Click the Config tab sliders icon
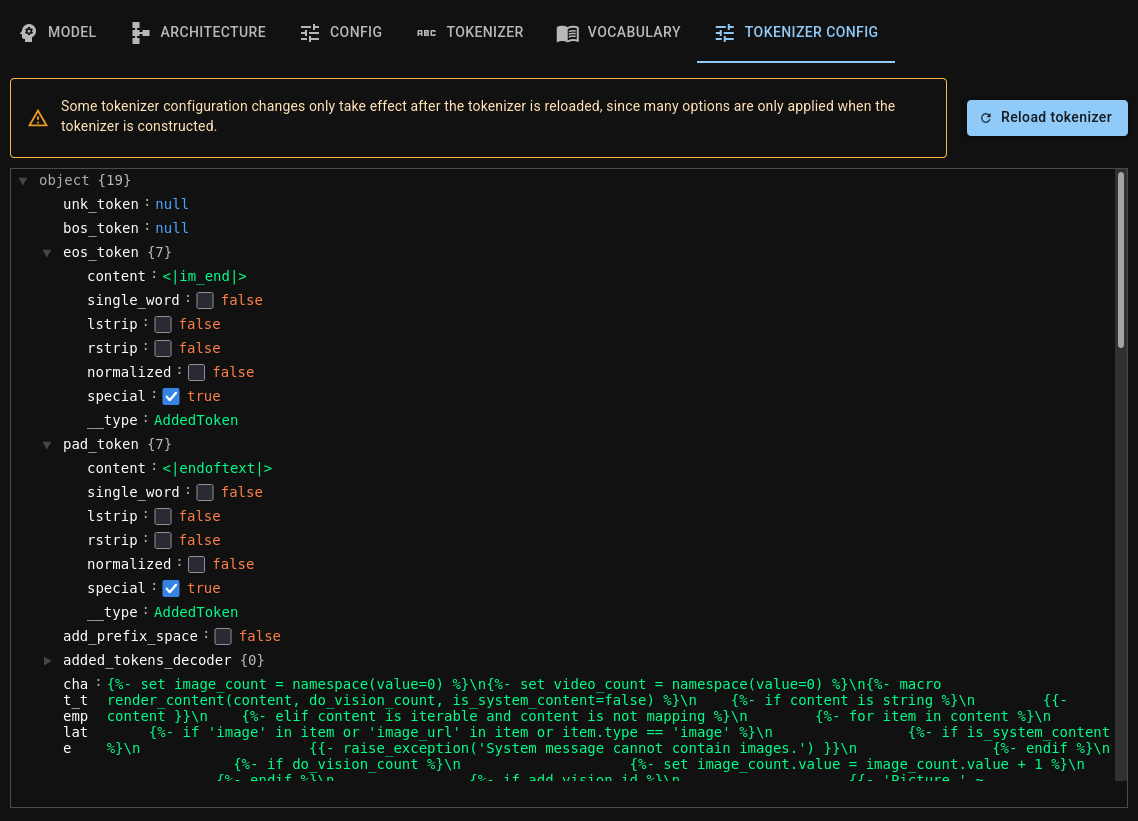 pyautogui.click(x=310, y=33)
